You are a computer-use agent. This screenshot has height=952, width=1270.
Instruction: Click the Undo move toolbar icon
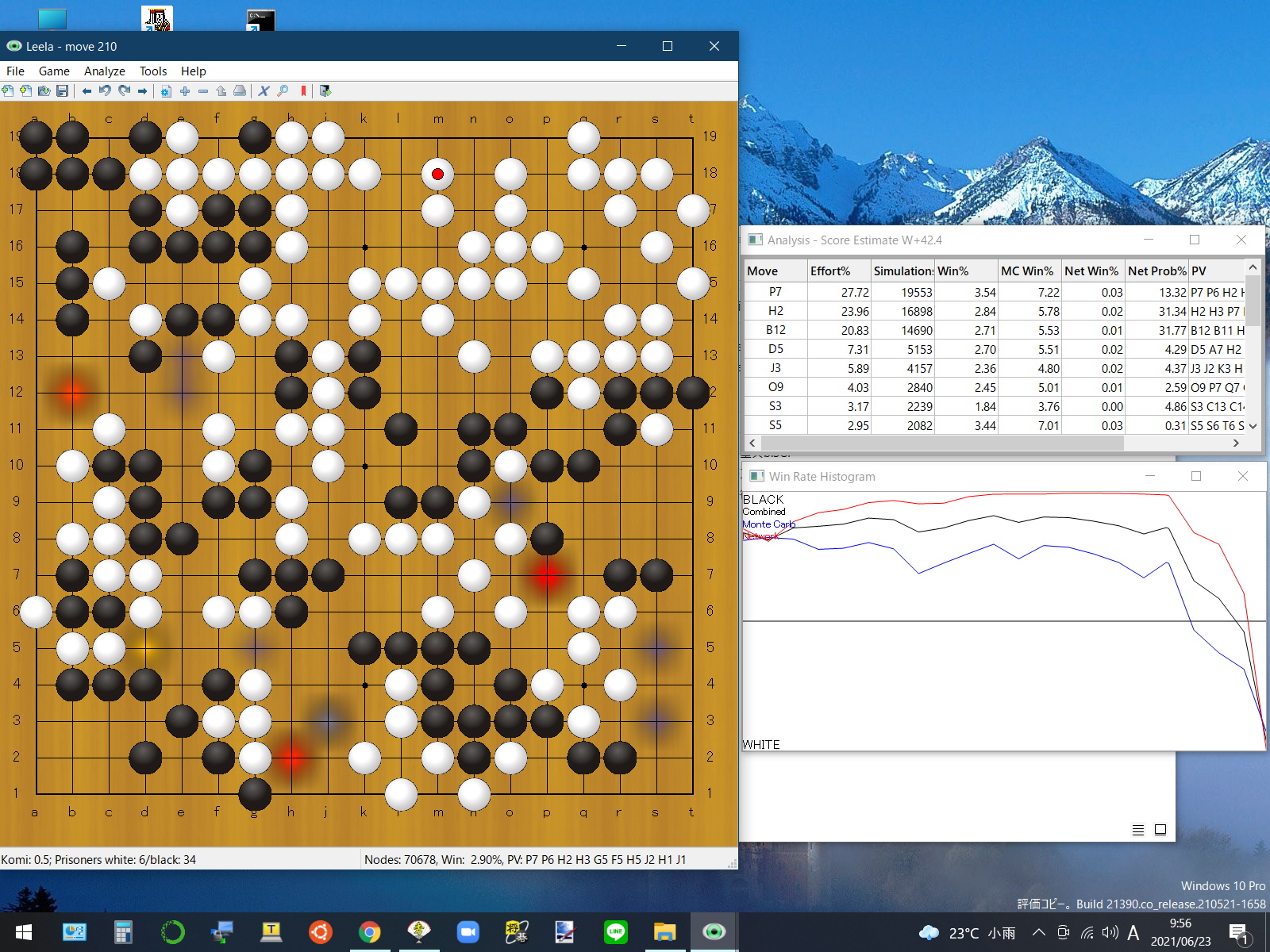coord(105,91)
